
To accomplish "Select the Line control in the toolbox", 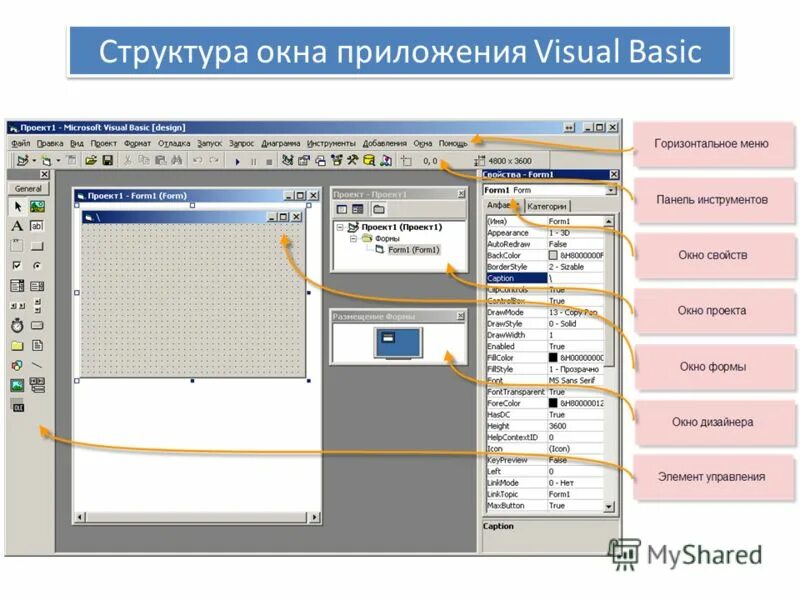I will tap(37, 365).
